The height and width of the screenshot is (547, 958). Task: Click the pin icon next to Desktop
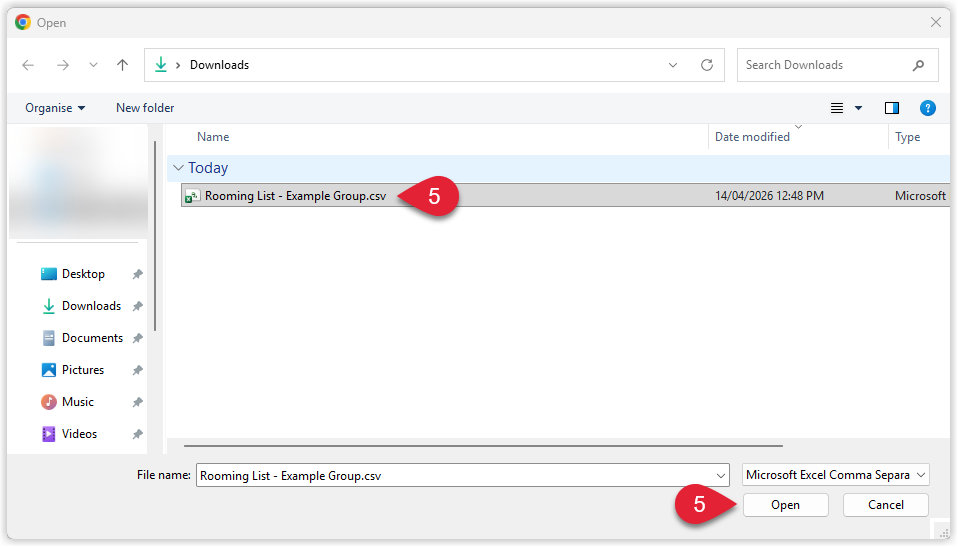click(137, 274)
